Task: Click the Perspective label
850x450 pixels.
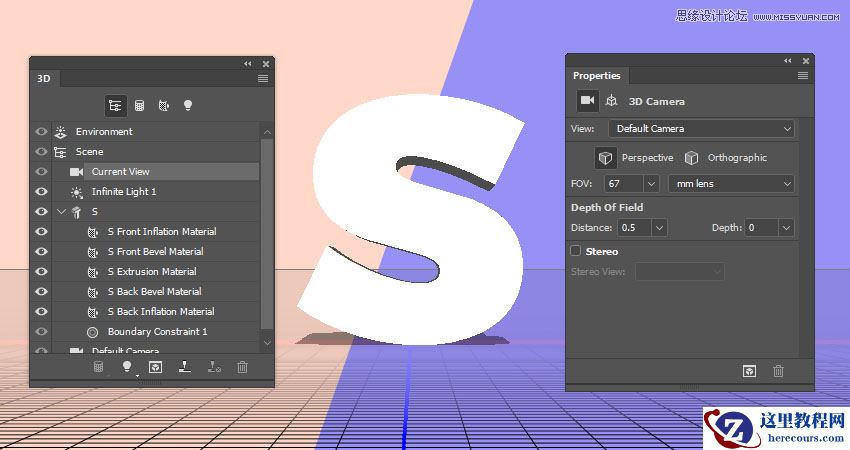Action: tap(647, 158)
